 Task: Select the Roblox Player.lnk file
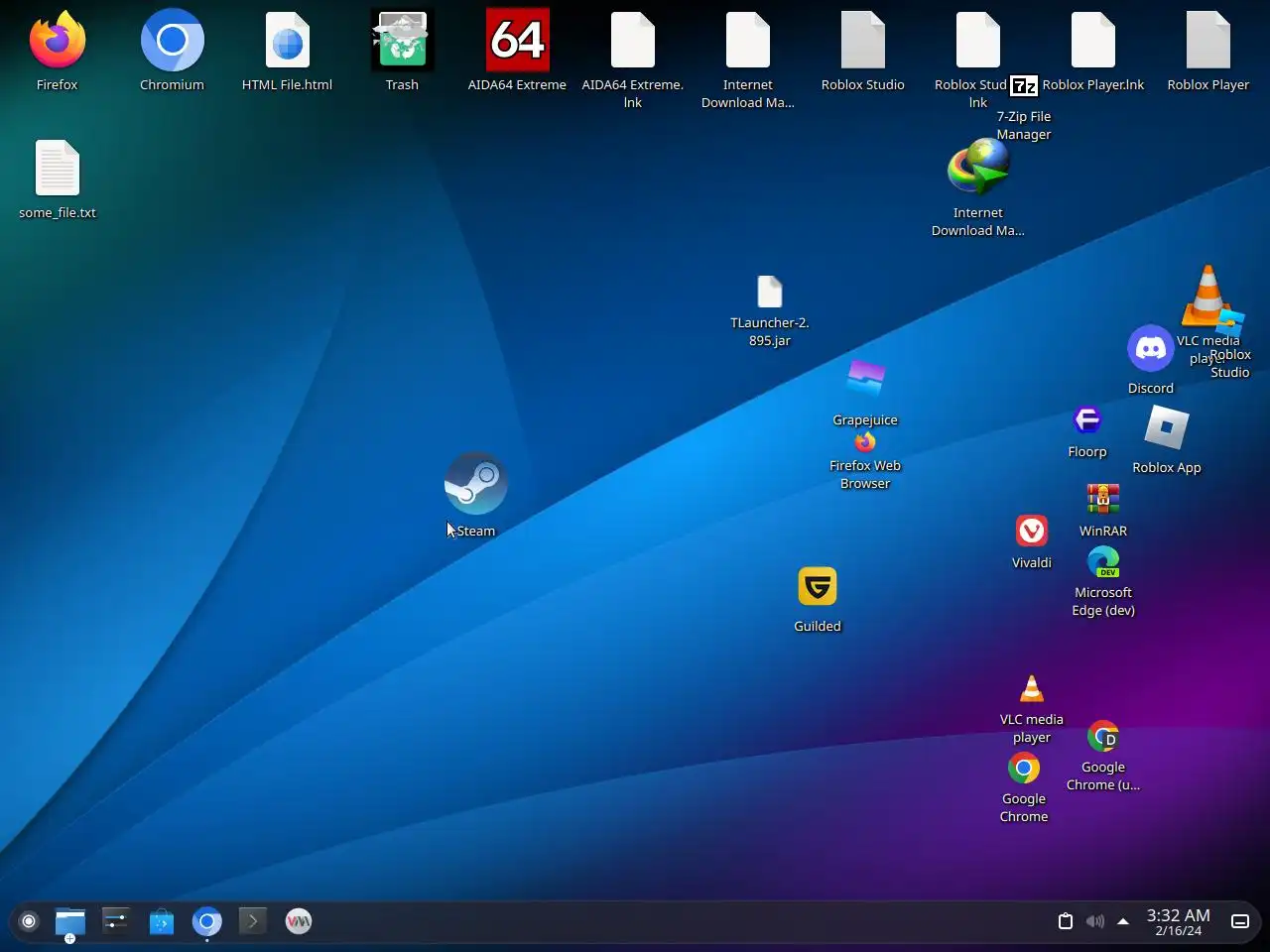tap(1093, 40)
